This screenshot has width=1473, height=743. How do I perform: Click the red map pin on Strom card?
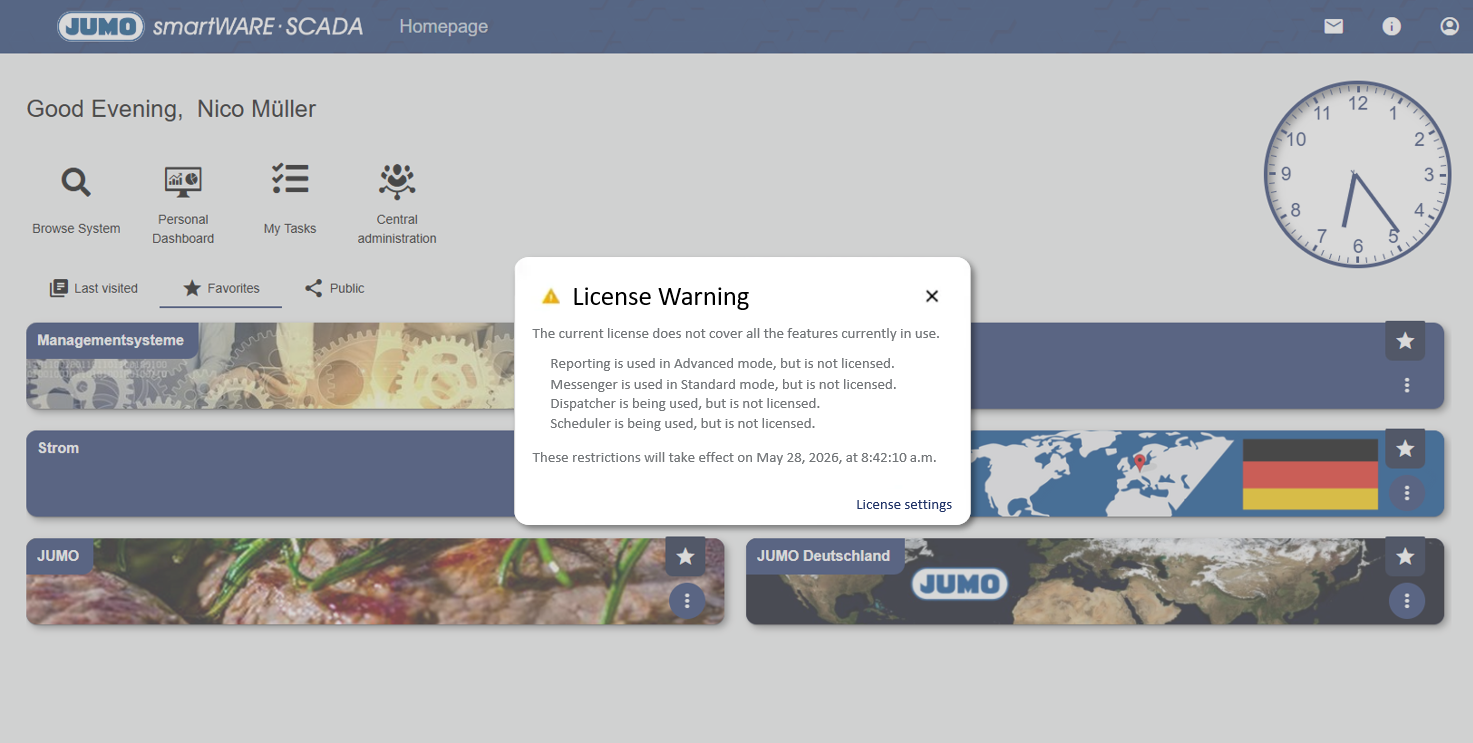tap(1139, 463)
